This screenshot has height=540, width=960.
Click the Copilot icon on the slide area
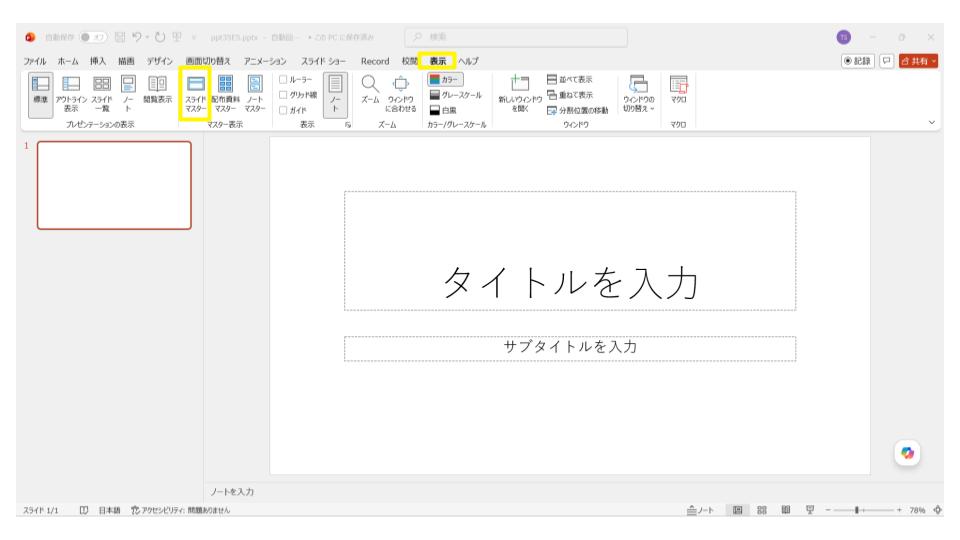(x=907, y=453)
